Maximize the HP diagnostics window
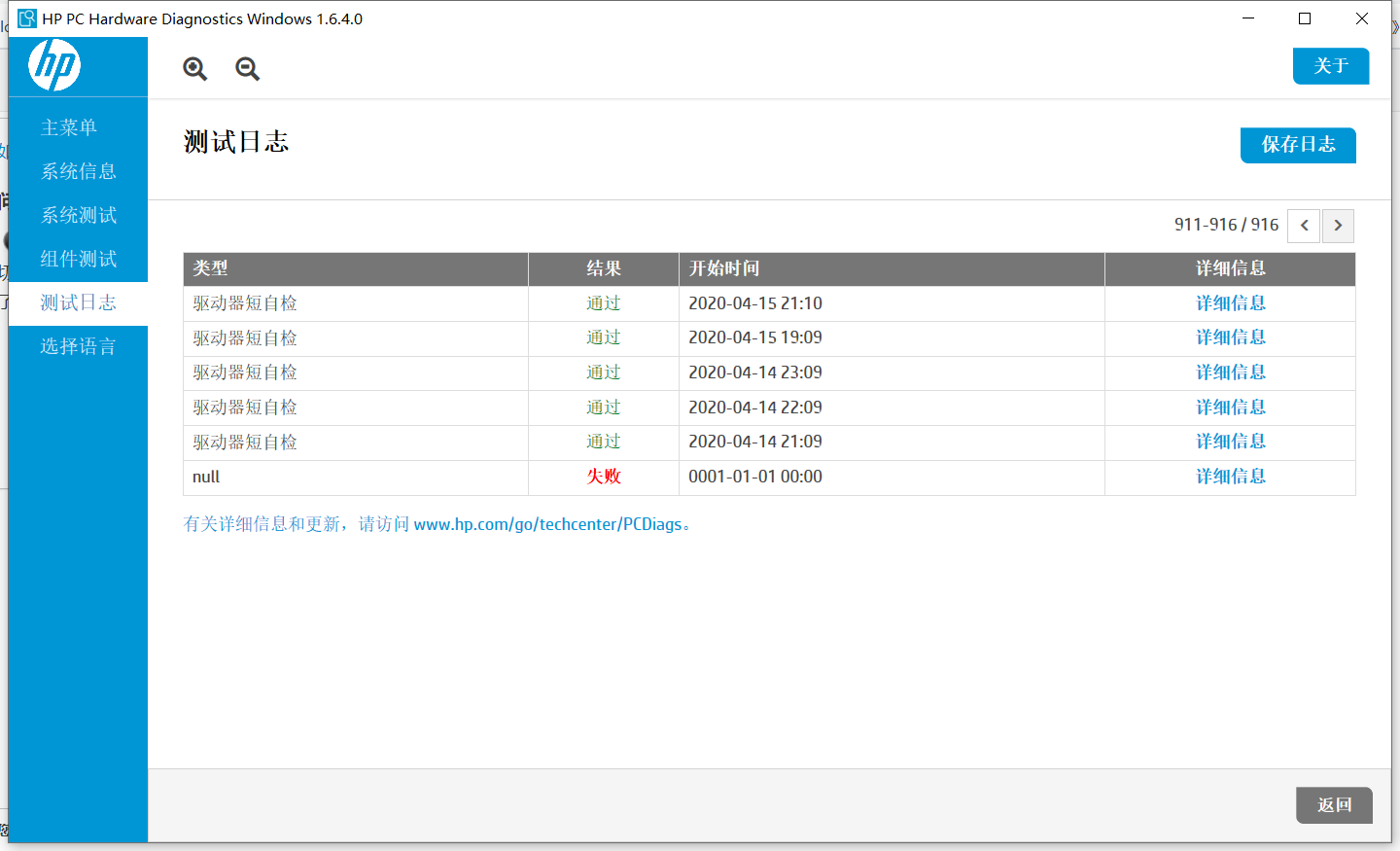1400x851 pixels. click(x=1305, y=18)
